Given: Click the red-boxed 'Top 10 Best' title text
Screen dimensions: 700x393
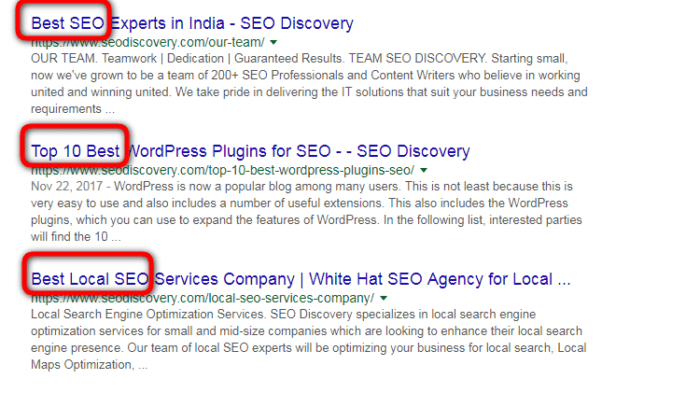Looking at the screenshot, I should coord(75,151).
